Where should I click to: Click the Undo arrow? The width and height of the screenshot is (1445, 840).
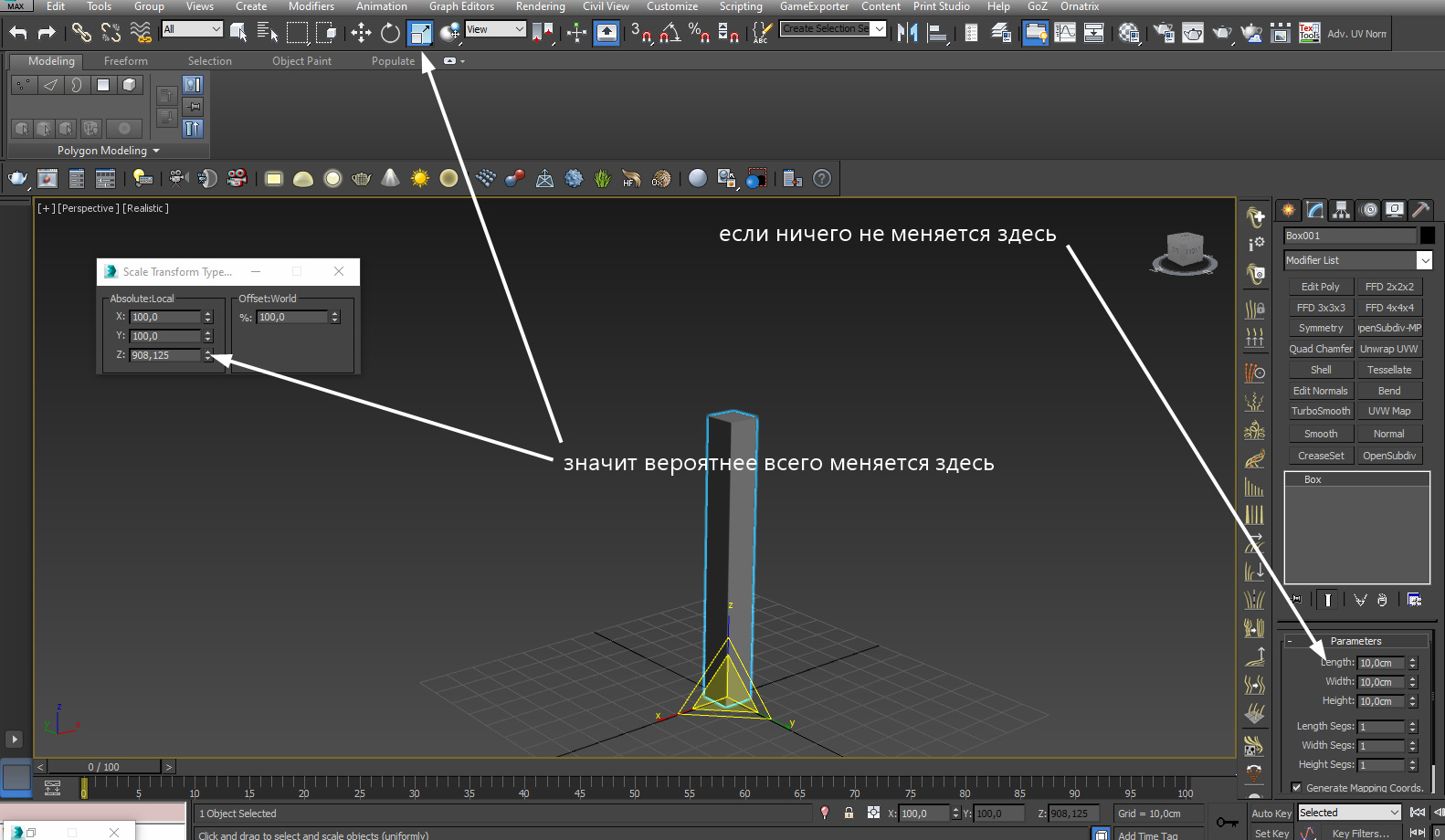pos(18,34)
